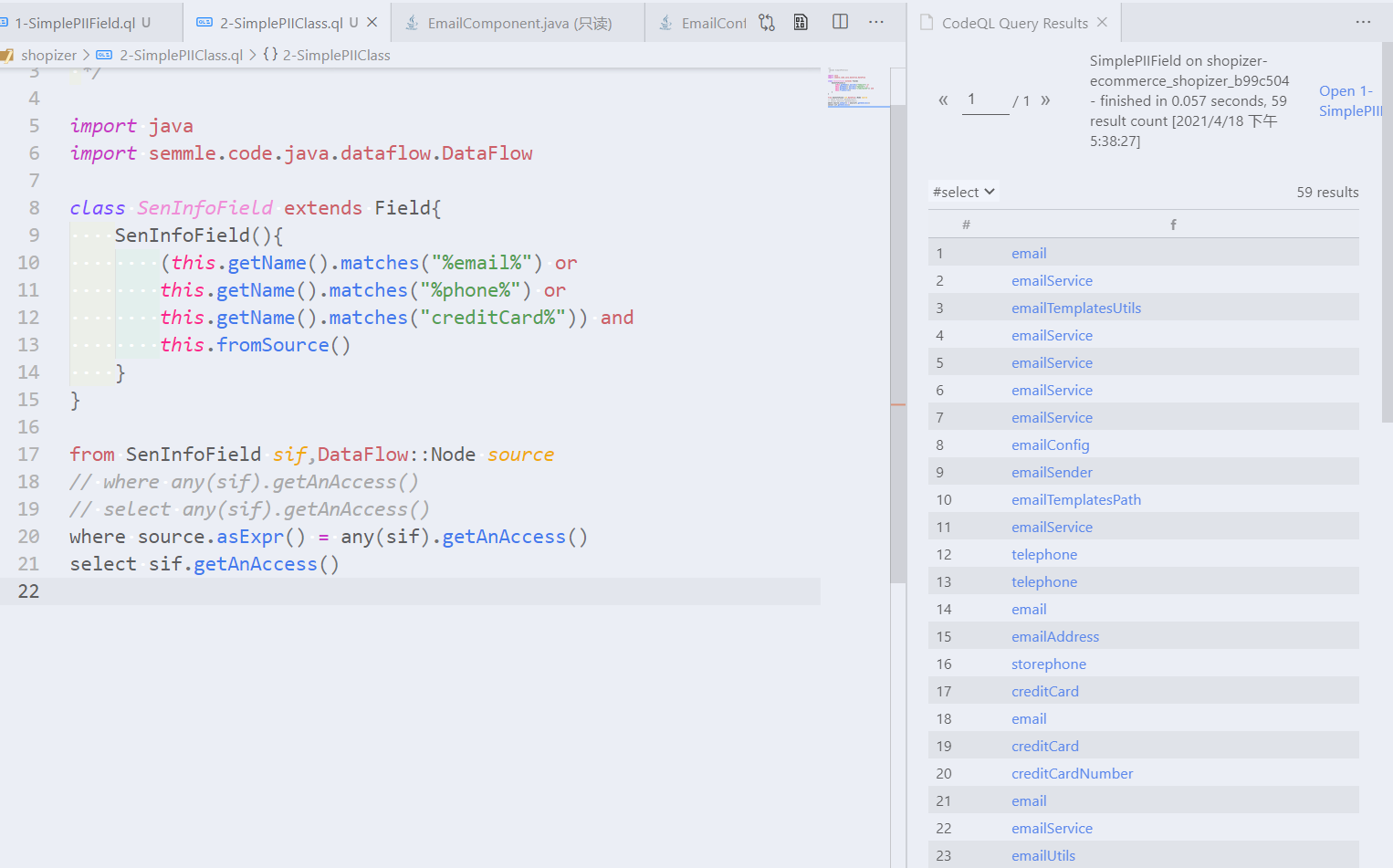The height and width of the screenshot is (868, 1393).
Task: Click '"creditCard%"' string on line 12
Action: coord(493,317)
